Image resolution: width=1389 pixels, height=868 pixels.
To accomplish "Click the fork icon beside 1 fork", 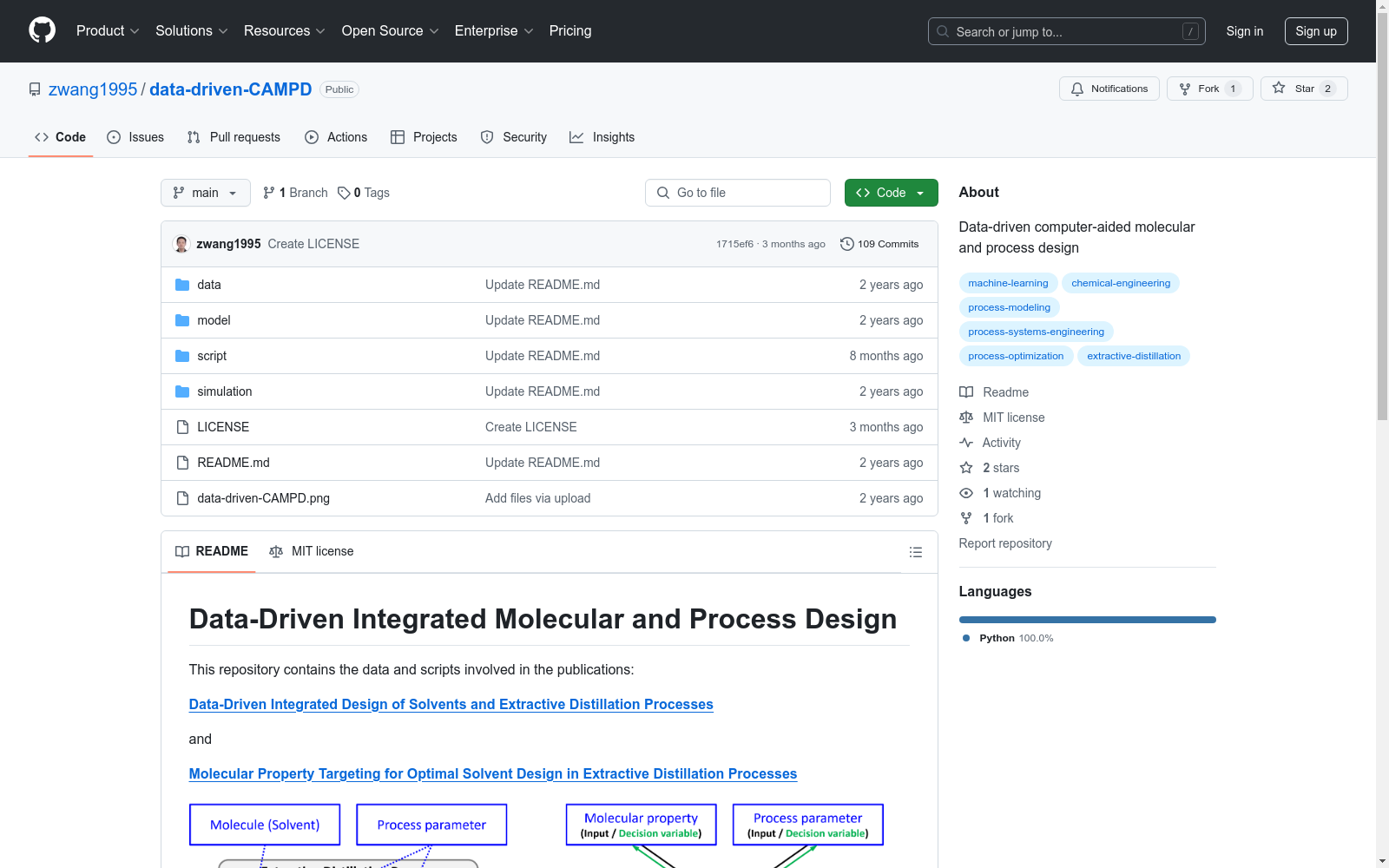I will click(x=966, y=518).
